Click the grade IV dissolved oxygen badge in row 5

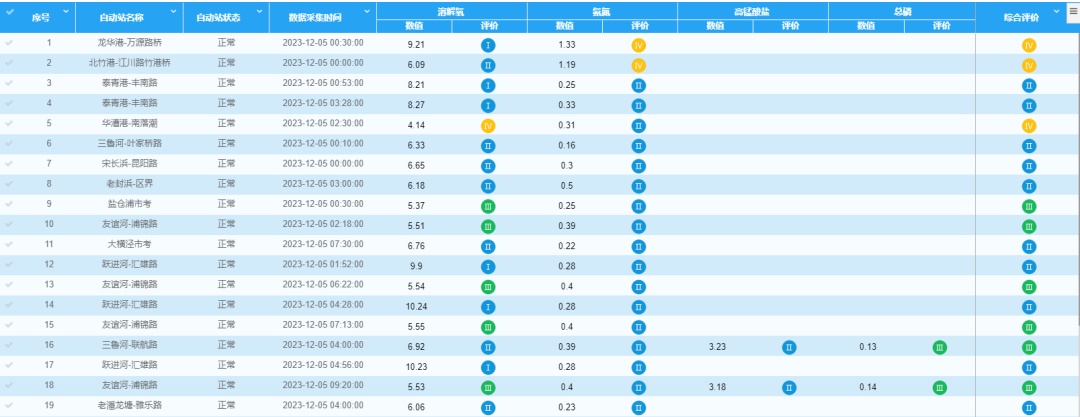pyautogui.click(x=488, y=126)
